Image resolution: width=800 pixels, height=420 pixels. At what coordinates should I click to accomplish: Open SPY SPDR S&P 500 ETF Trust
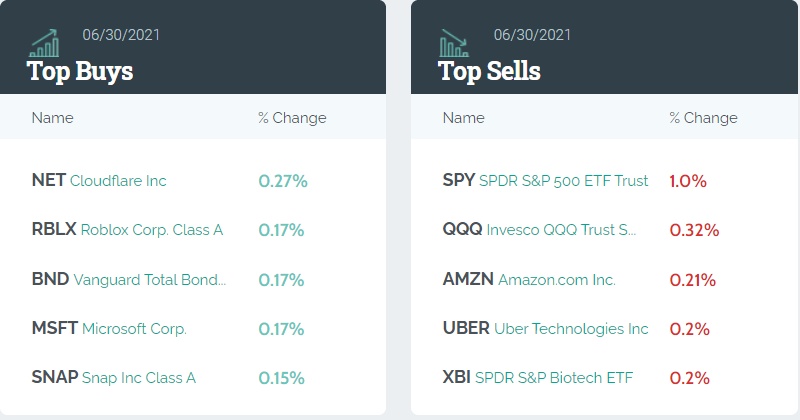(x=545, y=181)
